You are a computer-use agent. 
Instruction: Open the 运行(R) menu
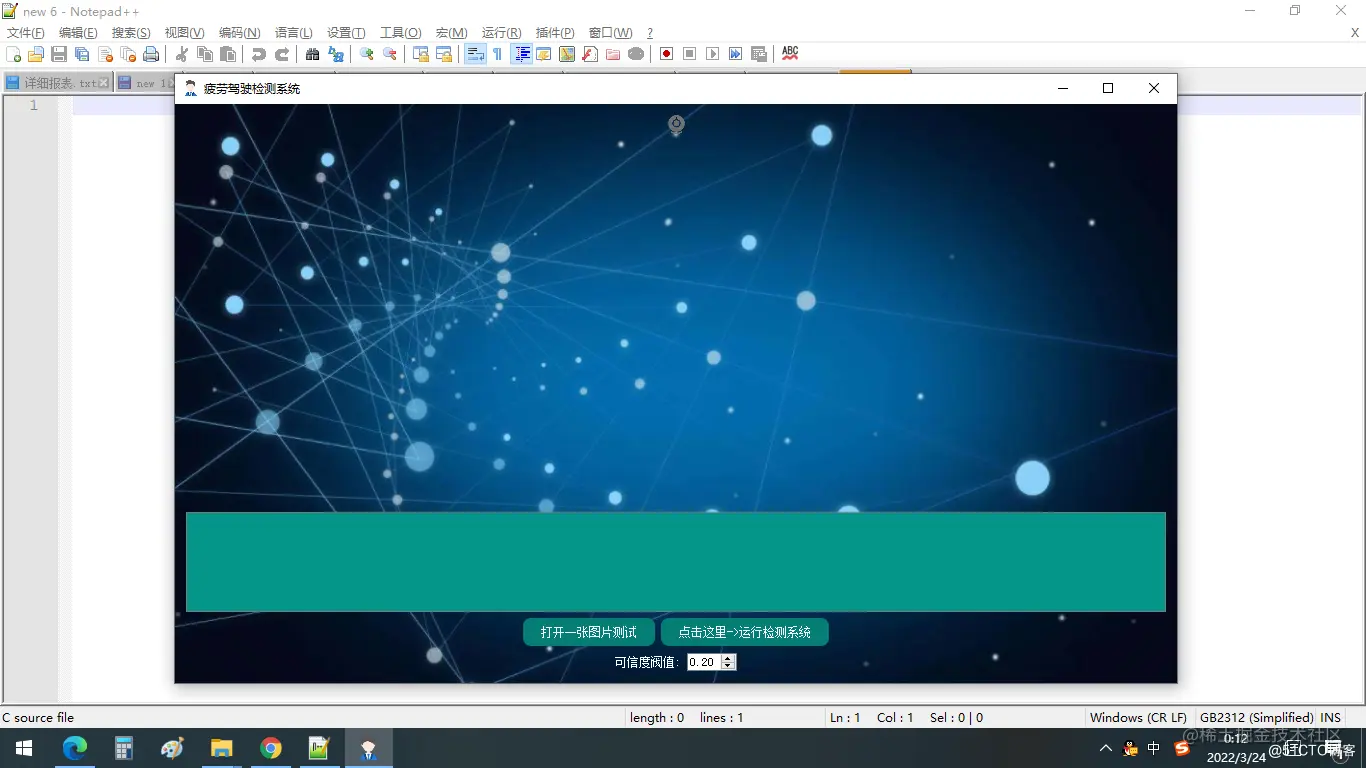501,33
